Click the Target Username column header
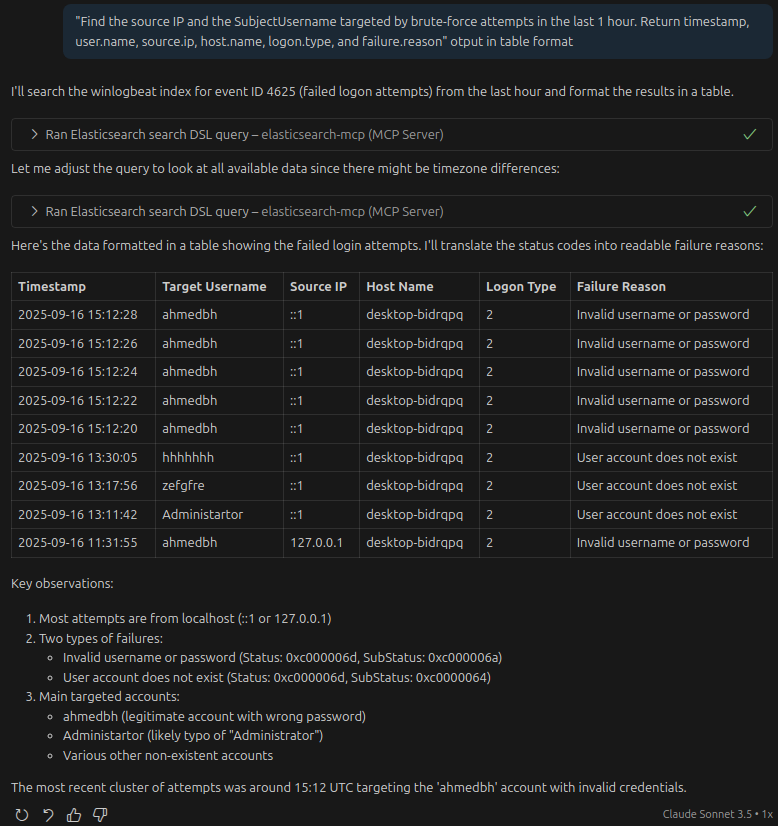 coord(214,286)
